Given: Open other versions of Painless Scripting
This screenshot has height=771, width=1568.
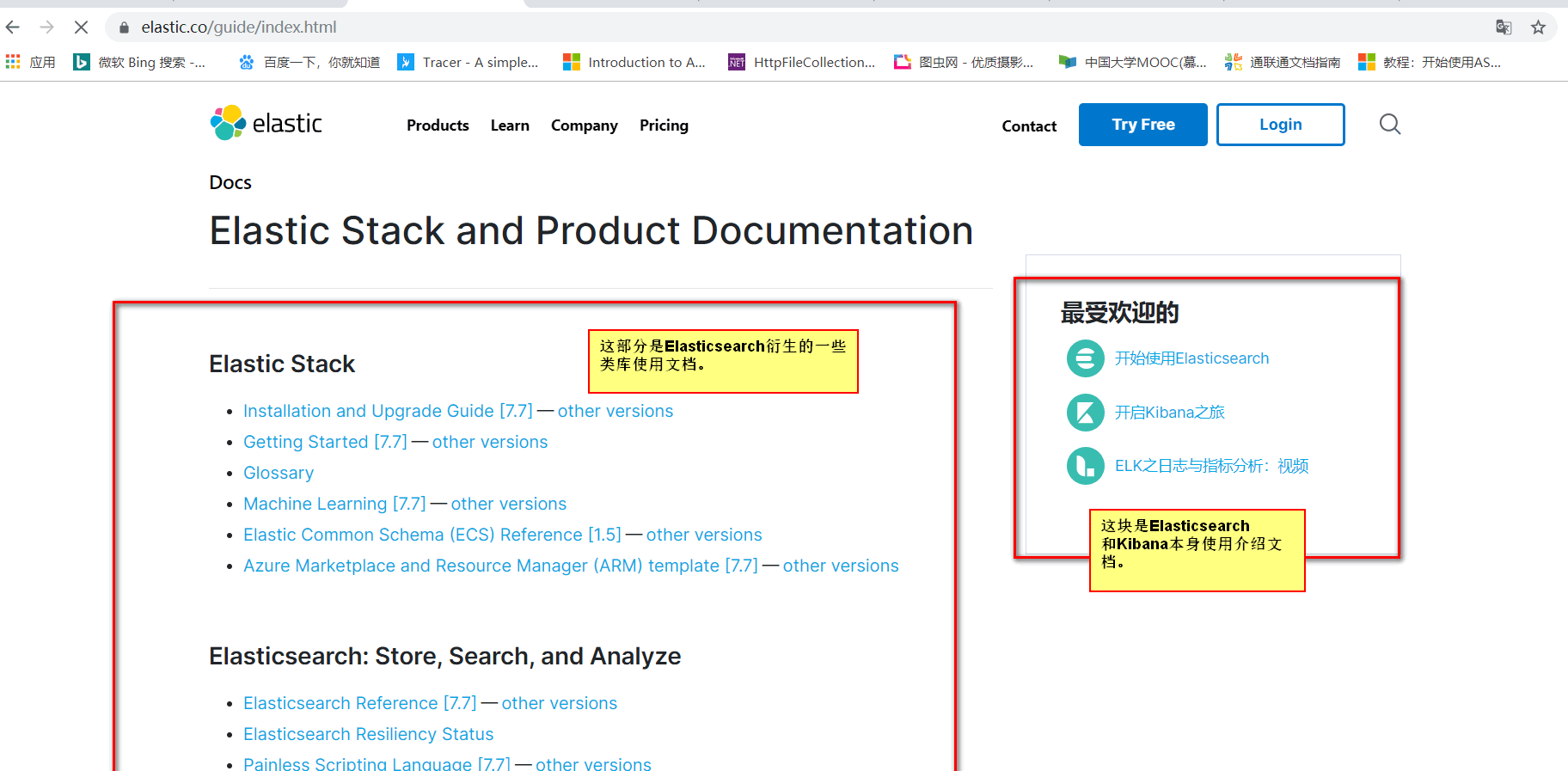Looking at the screenshot, I should 593,764.
